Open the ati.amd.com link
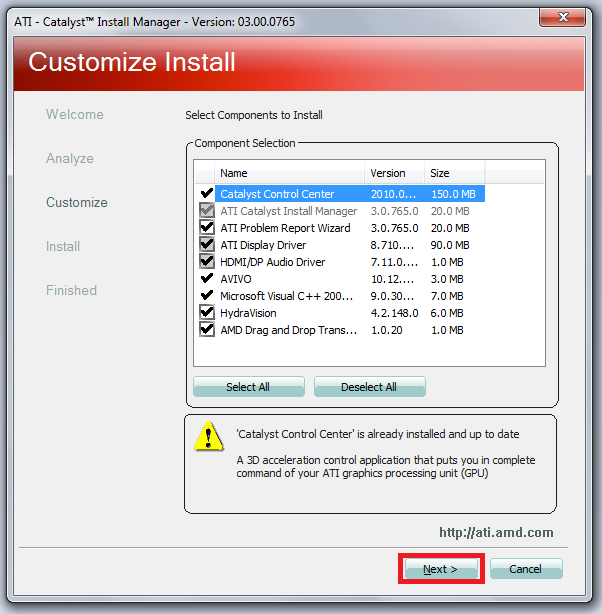Screen dimensions: 602x614 [x=496, y=533]
